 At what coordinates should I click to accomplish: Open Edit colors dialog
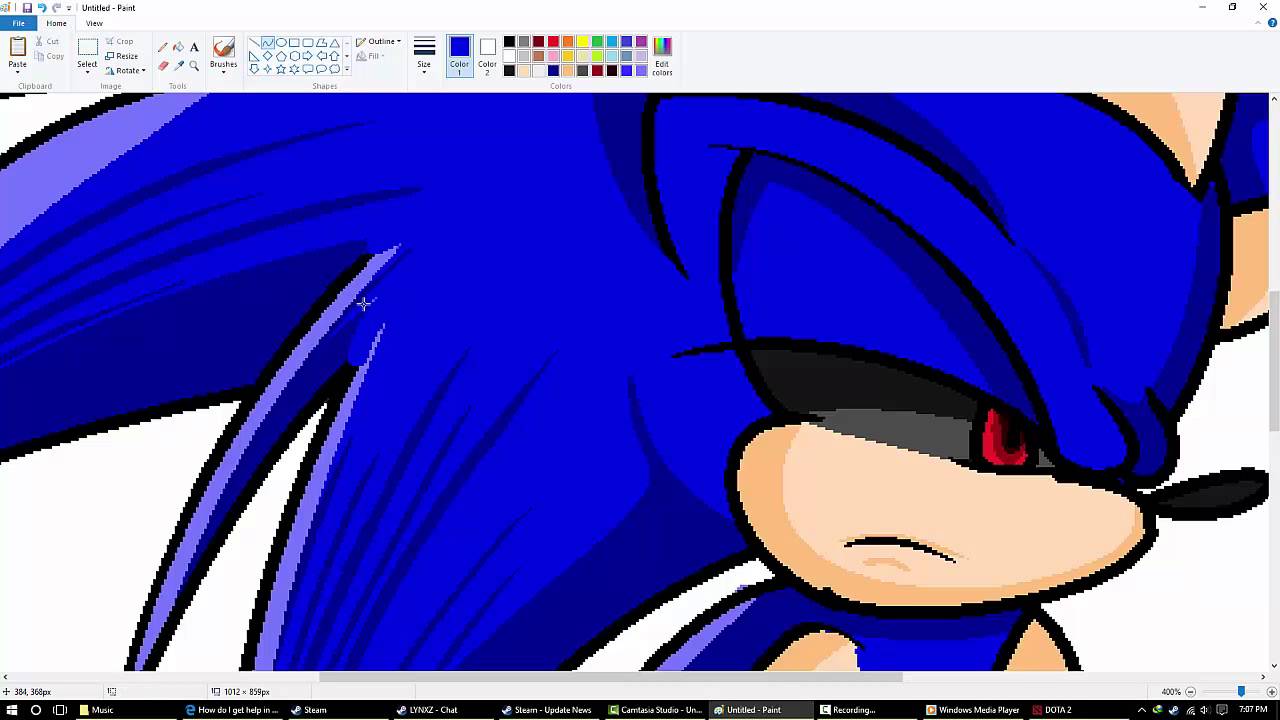(662, 56)
